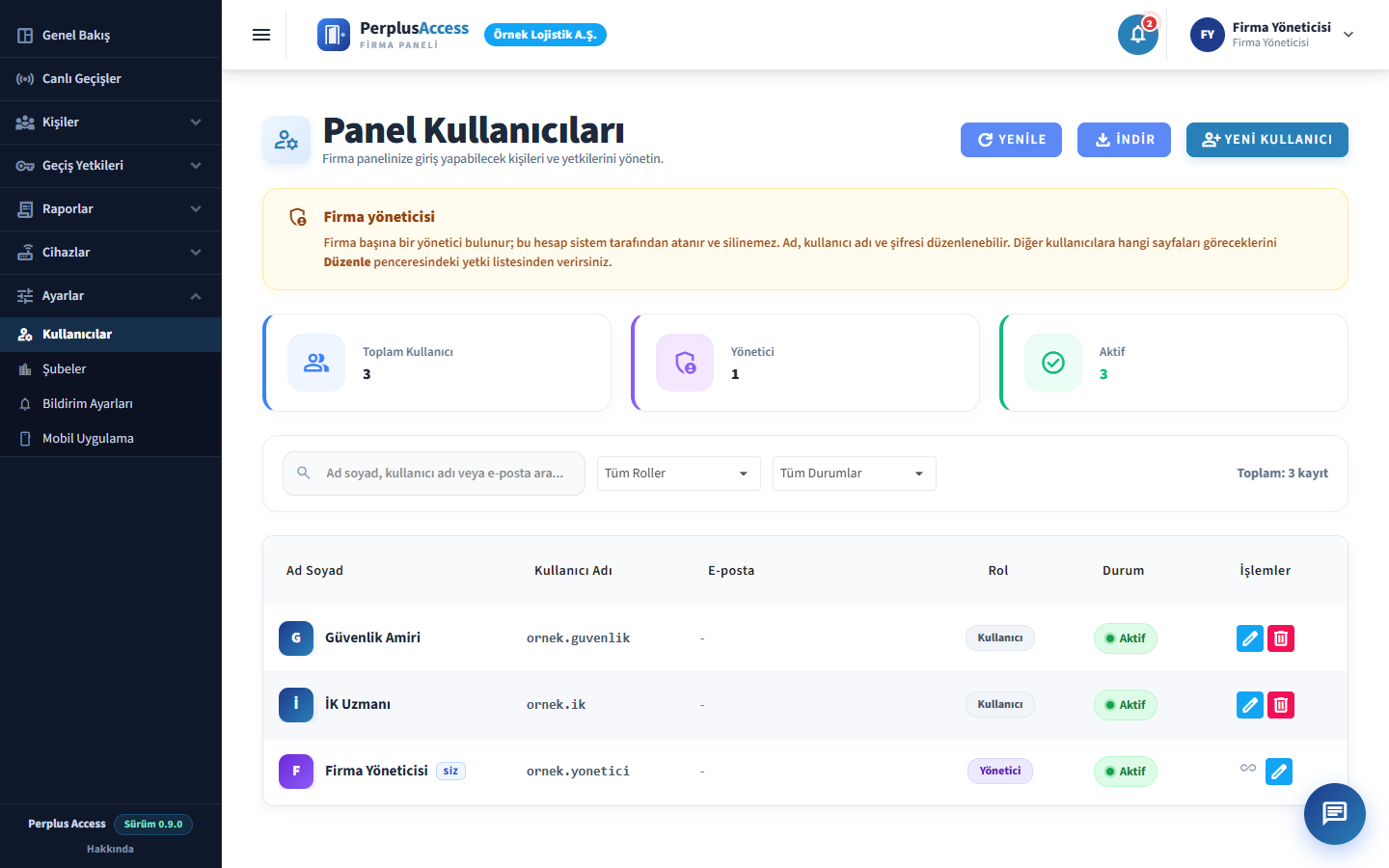Click the infinity icon in Firma Yöneticisi row
Viewport: 1389px width, 868px height.
click(x=1248, y=769)
